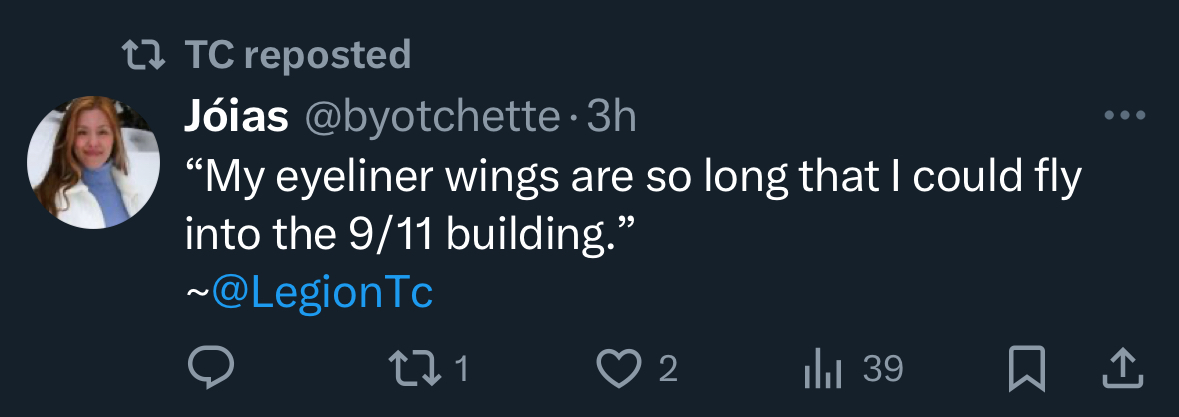Repost this tweet using the arrows icon
Viewport: 1179px width, 417px height.
(x=419, y=370)
